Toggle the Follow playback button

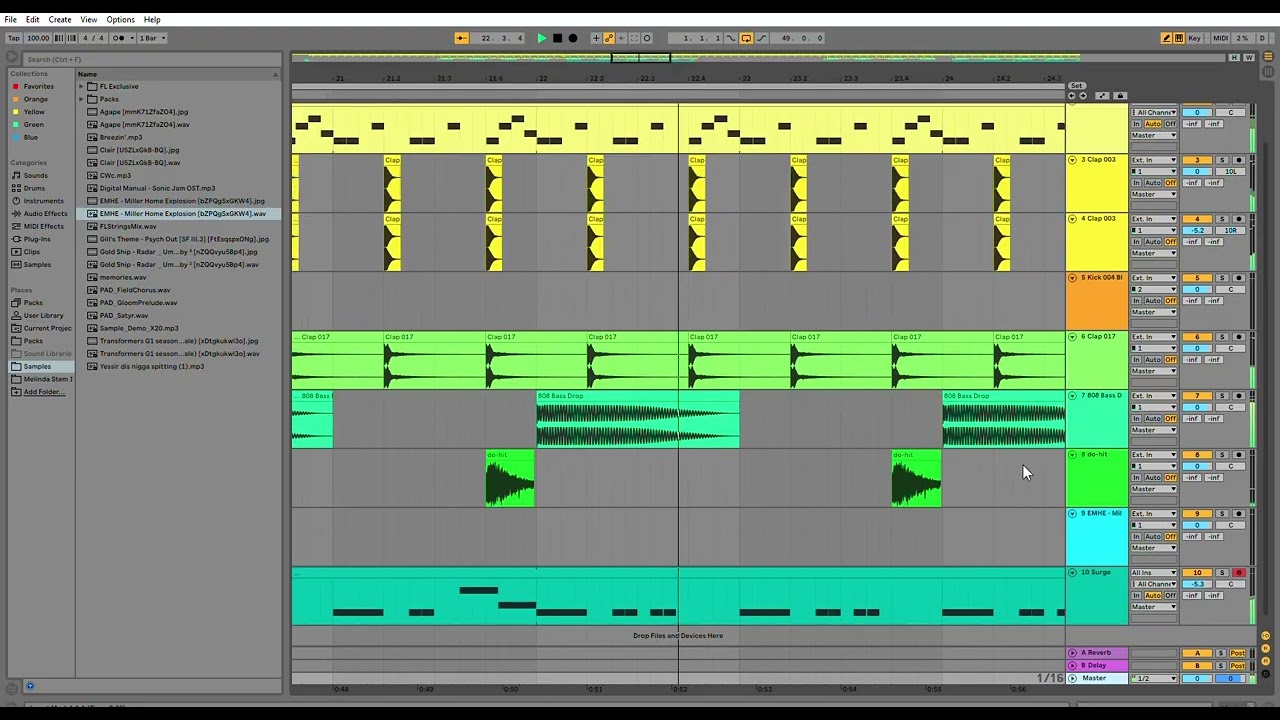click(461, 38)
